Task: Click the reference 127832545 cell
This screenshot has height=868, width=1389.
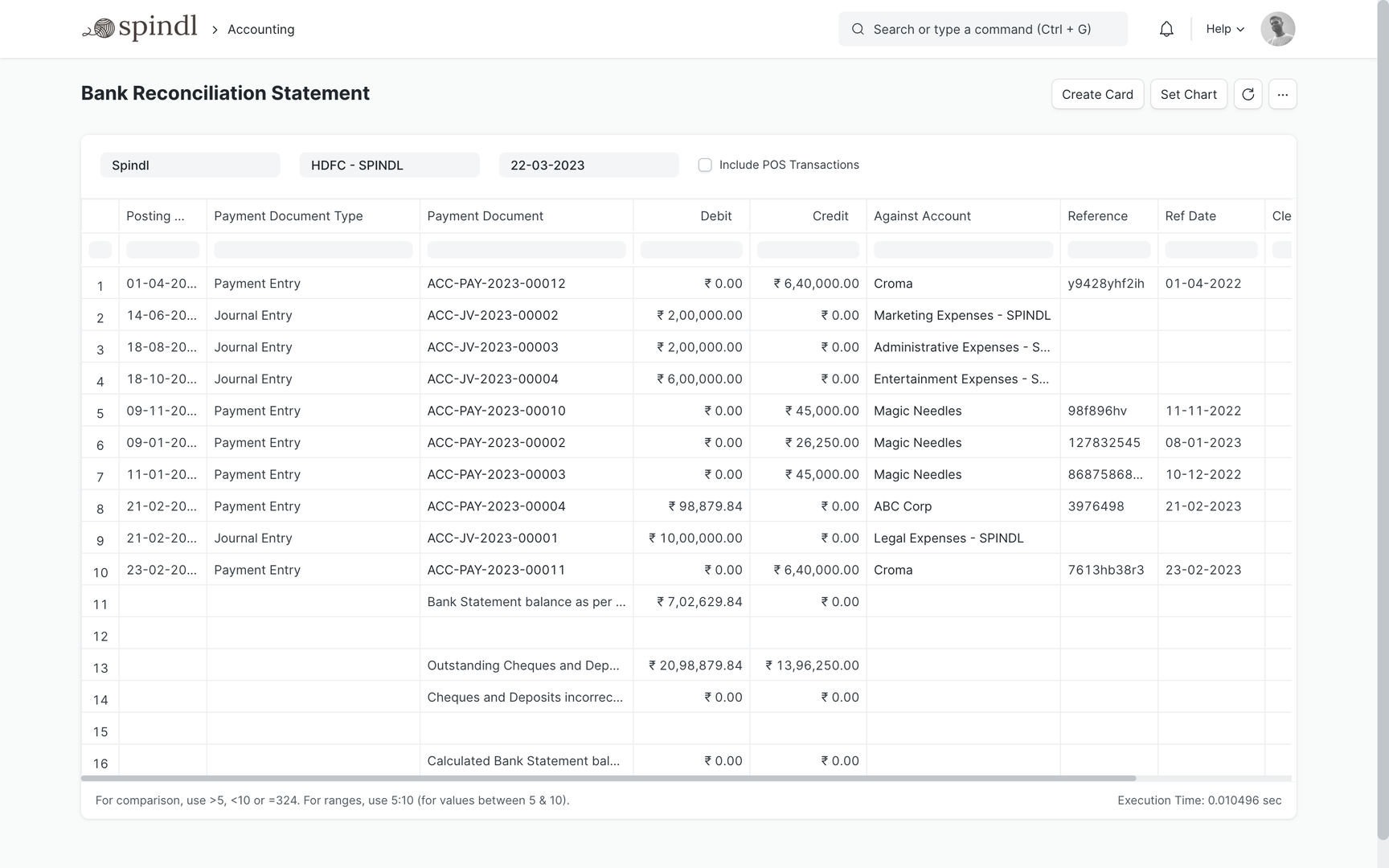Action: pyautogui.click(x=1108, y=443)
